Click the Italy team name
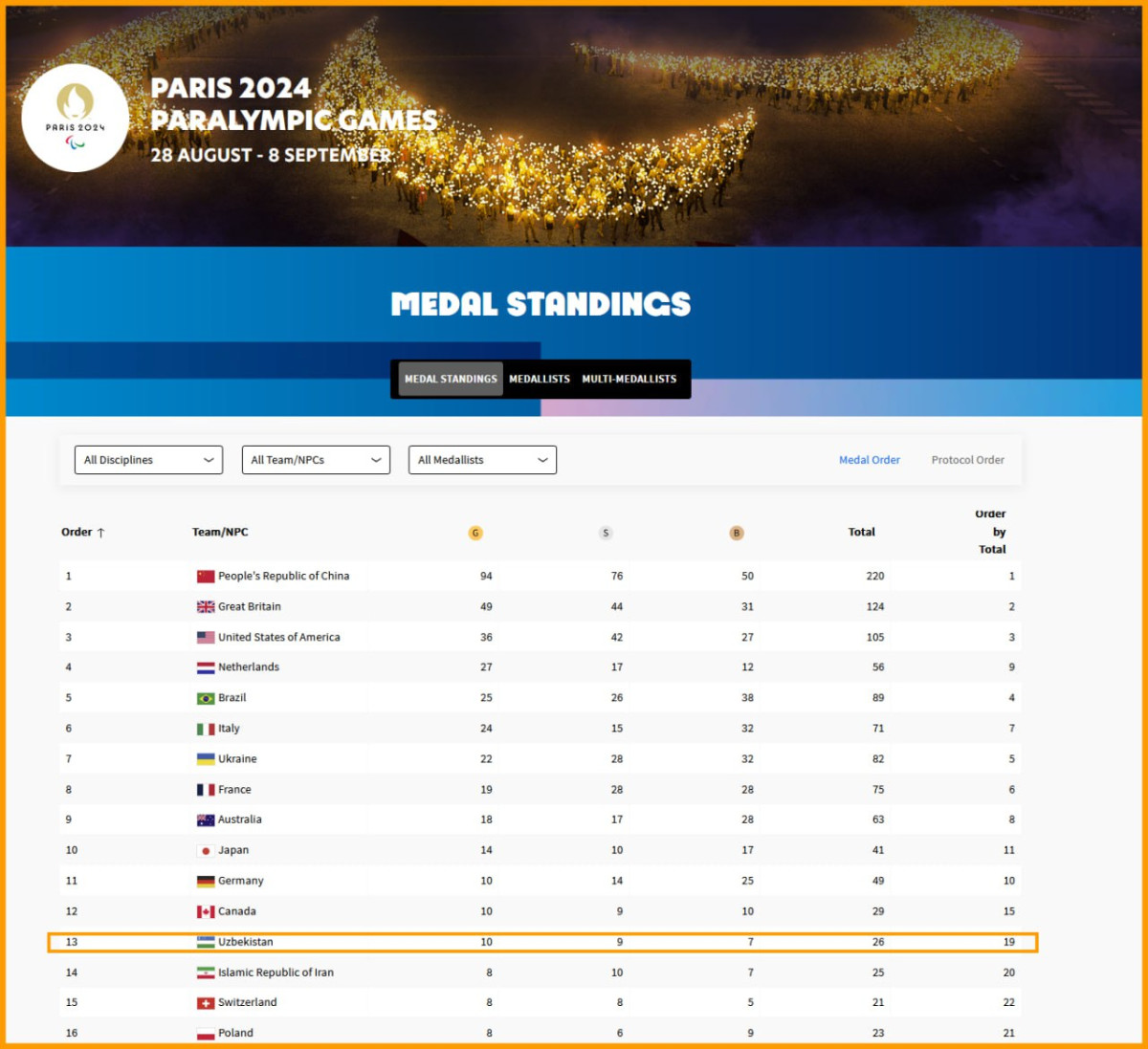Viewport: 1148px width, 1049px height. click(229, 729)
